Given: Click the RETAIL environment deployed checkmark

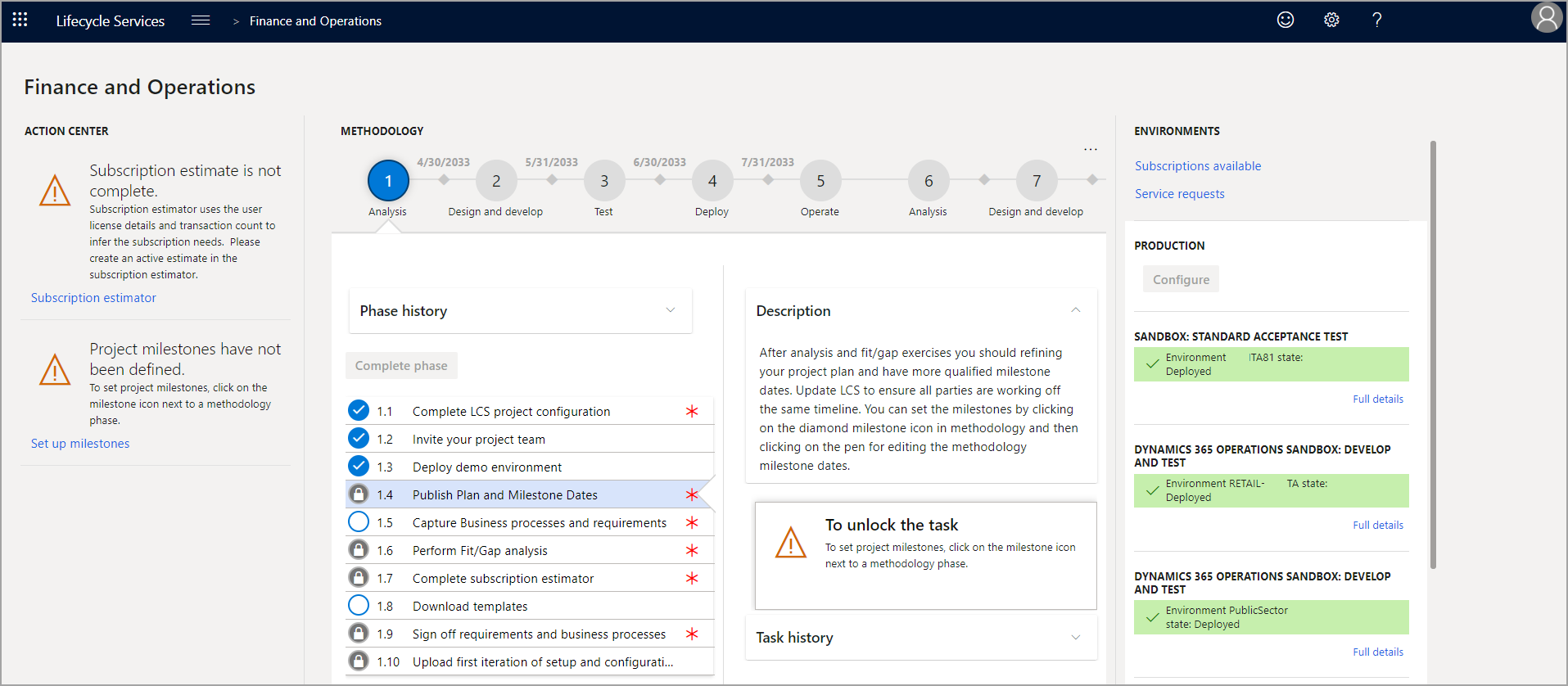Looking at the screenshot, I should (x=1152, y=490).
